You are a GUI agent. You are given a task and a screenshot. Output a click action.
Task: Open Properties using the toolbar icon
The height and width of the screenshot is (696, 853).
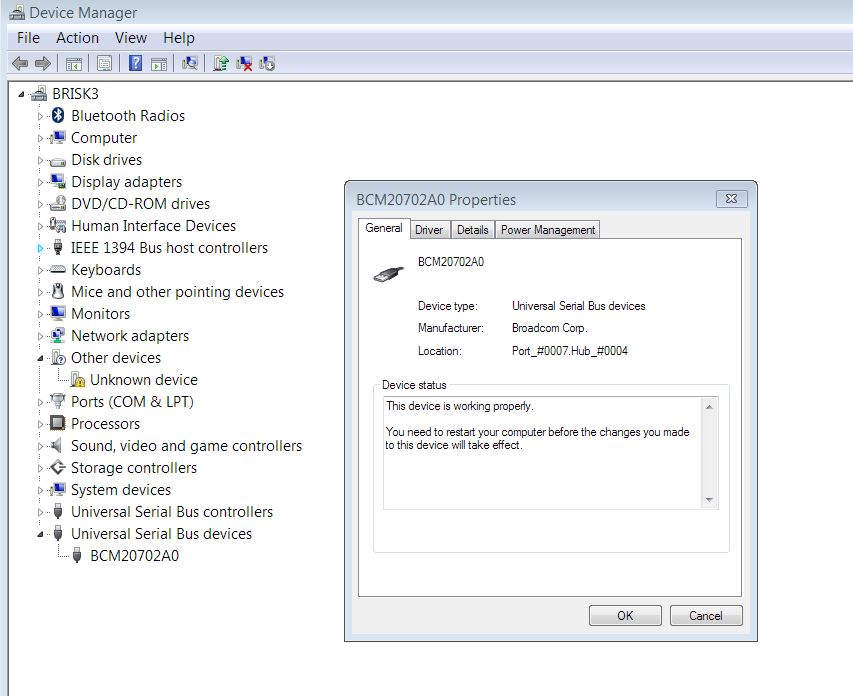103,63
